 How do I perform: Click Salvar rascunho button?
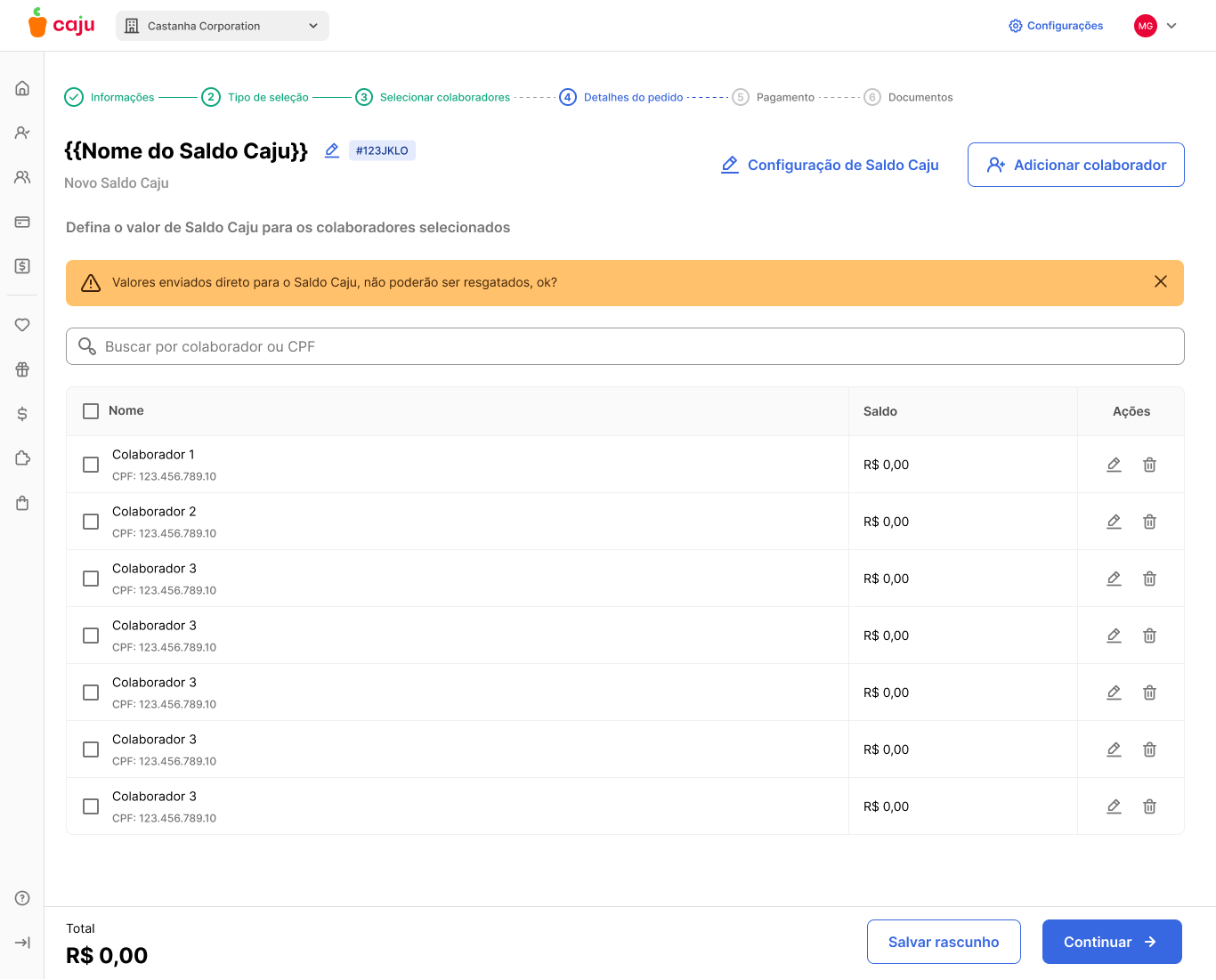coord(944,942)
